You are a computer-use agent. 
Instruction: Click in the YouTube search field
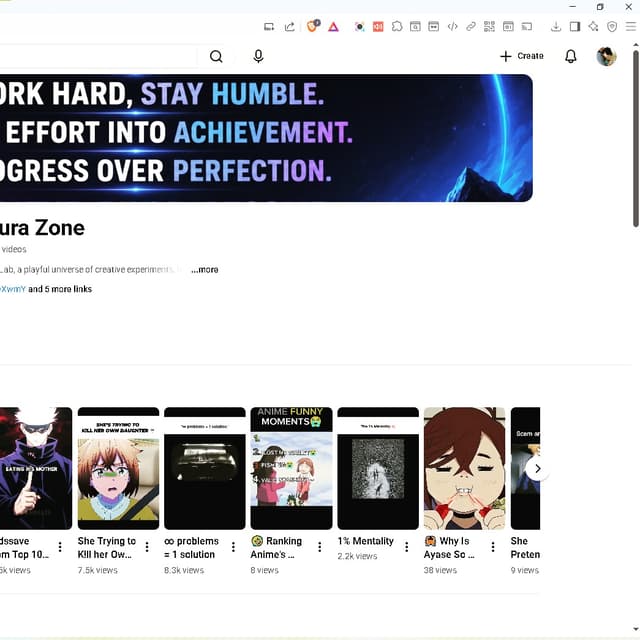[98, 56]
